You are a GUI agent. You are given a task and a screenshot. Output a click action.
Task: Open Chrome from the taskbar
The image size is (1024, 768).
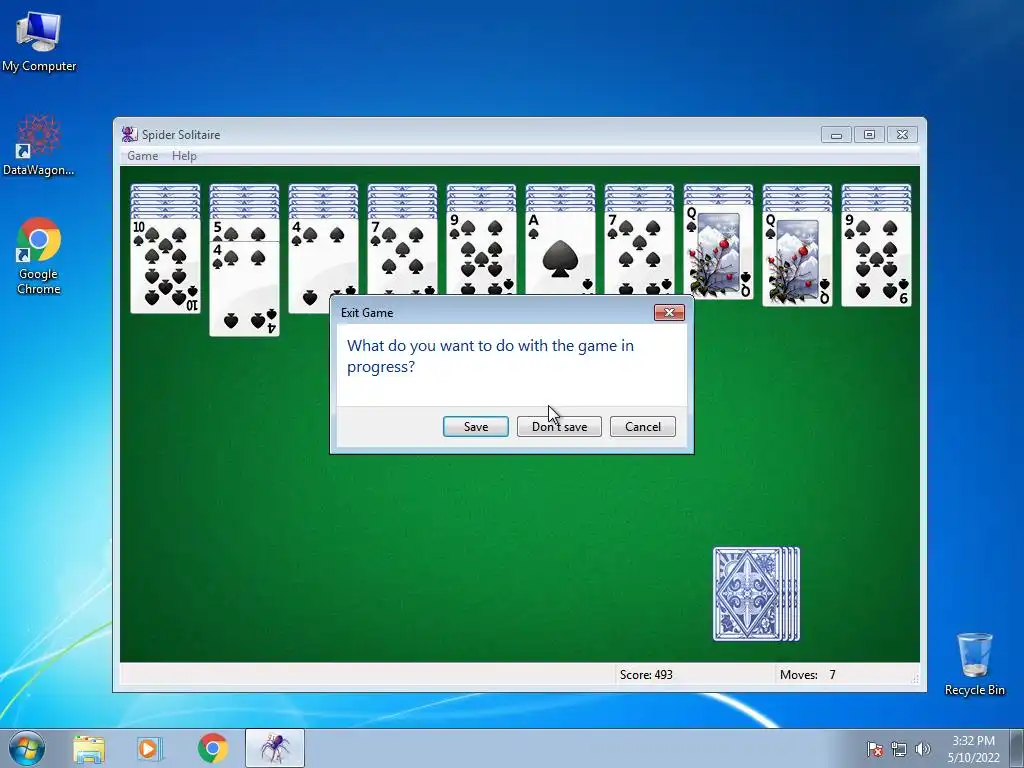(212, 748)
